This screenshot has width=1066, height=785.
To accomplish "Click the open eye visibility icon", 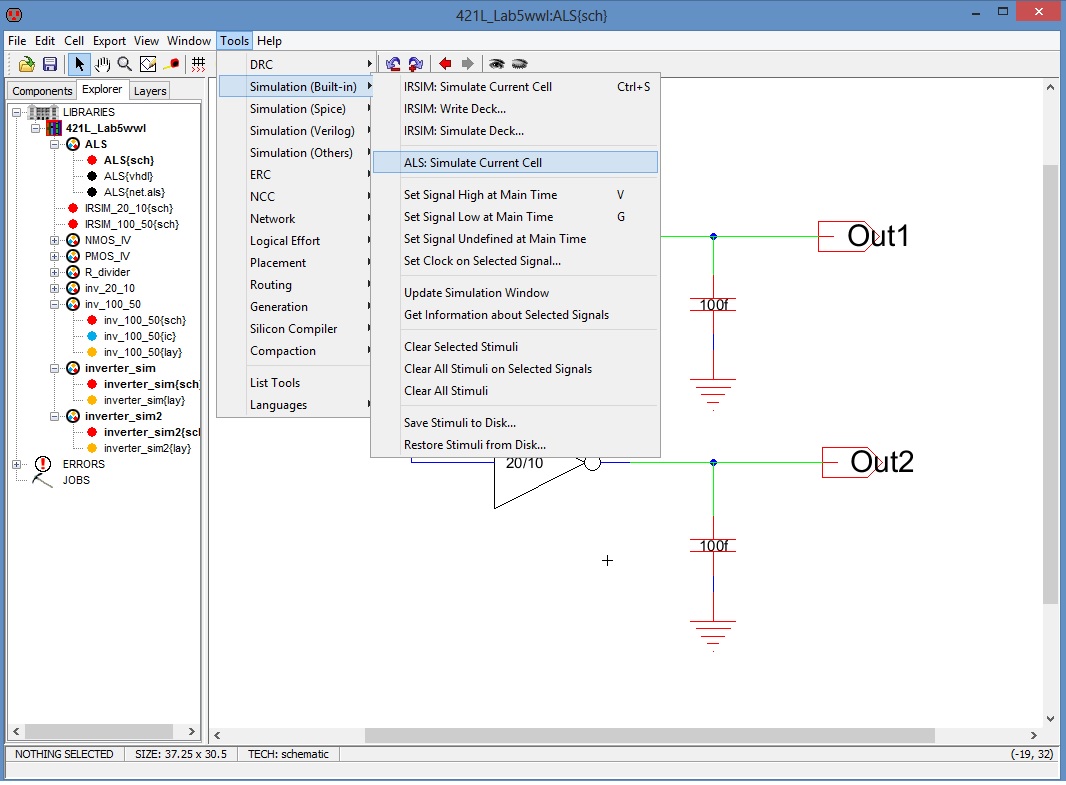I will [496, 64].
